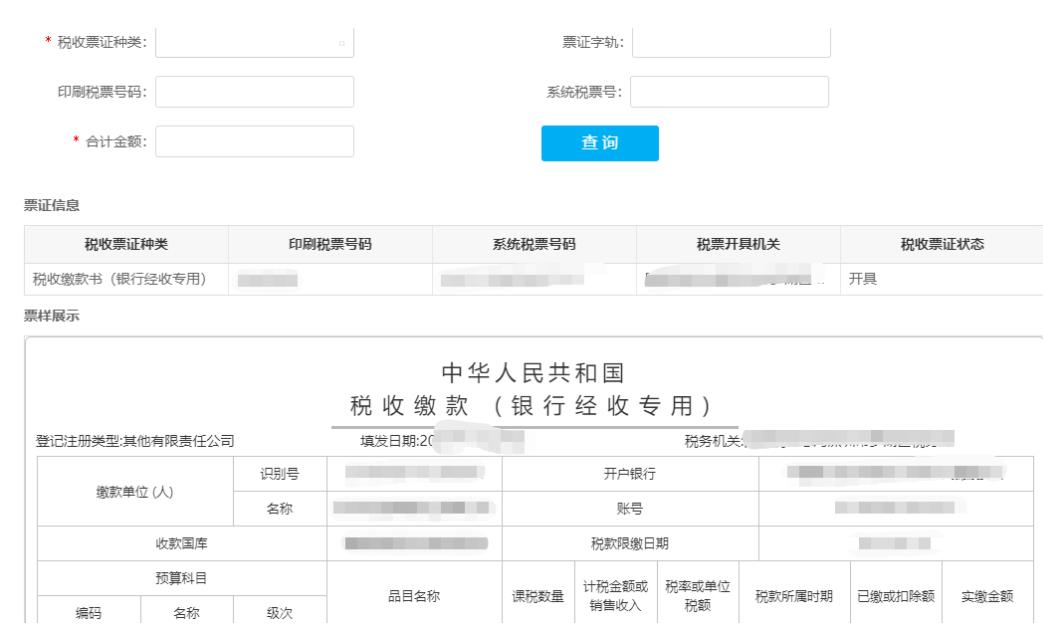The height and width of the screenshot is (625, 1043).
Task: Select the 收款国库 cell
Action: (181, 544)
